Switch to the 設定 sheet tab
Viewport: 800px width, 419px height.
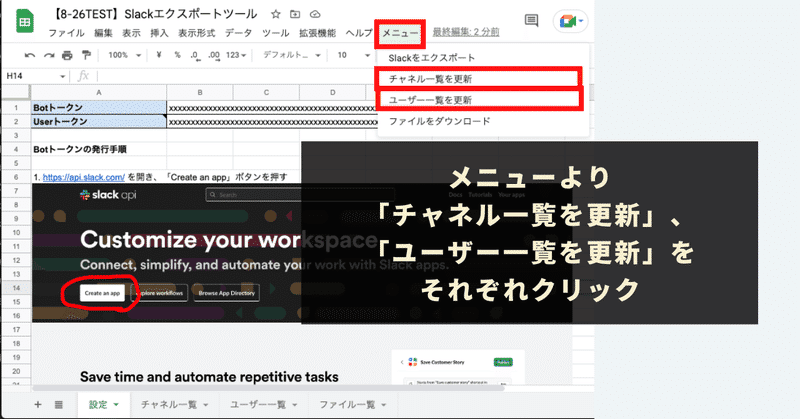97,405
